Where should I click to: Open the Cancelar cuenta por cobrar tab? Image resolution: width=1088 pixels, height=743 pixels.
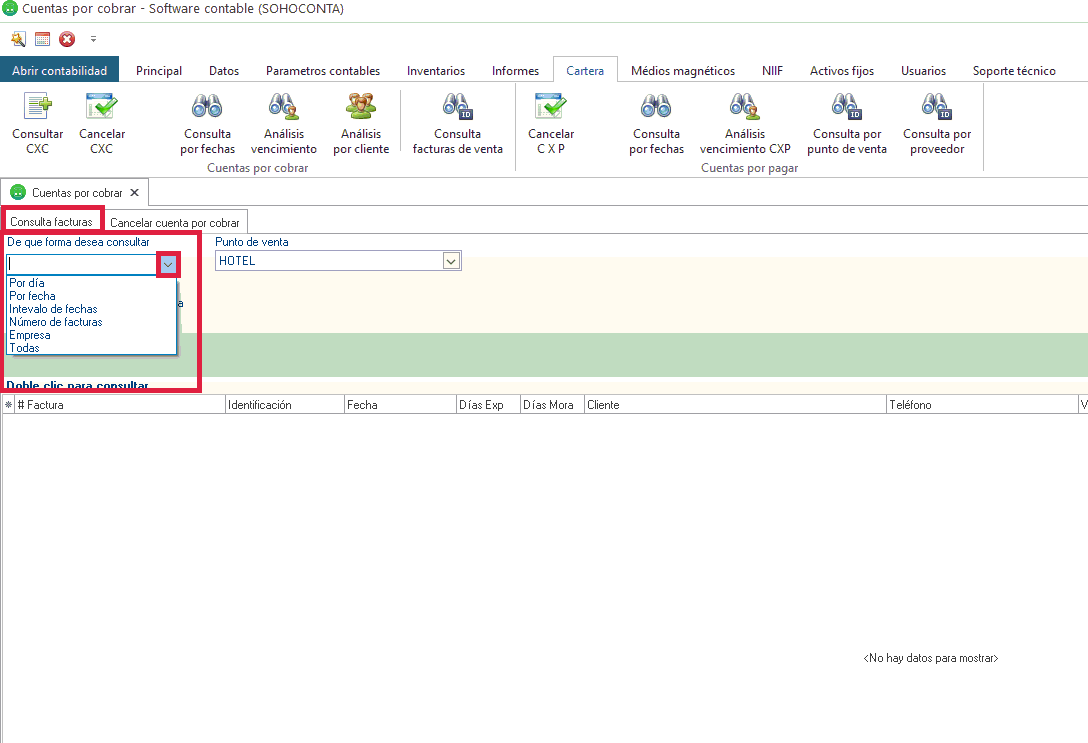(175, 223)
